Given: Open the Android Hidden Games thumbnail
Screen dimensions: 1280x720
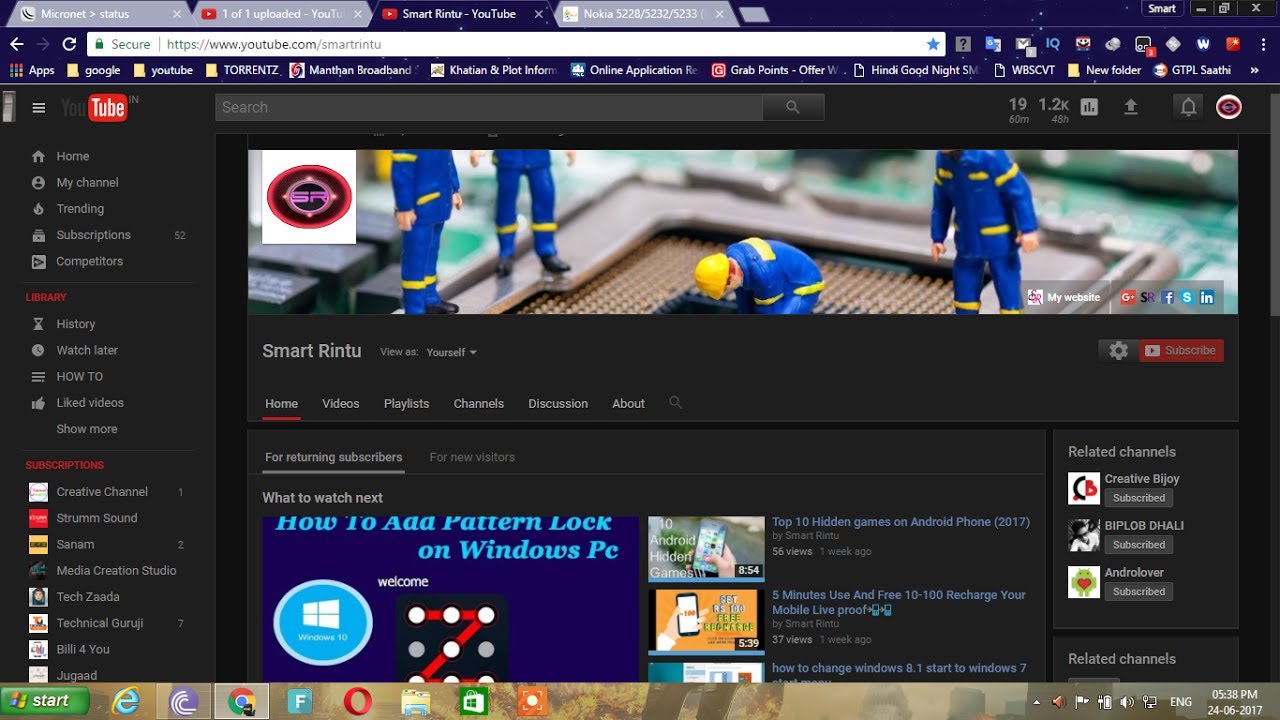Looking at the screenshot, I should 706,548.
